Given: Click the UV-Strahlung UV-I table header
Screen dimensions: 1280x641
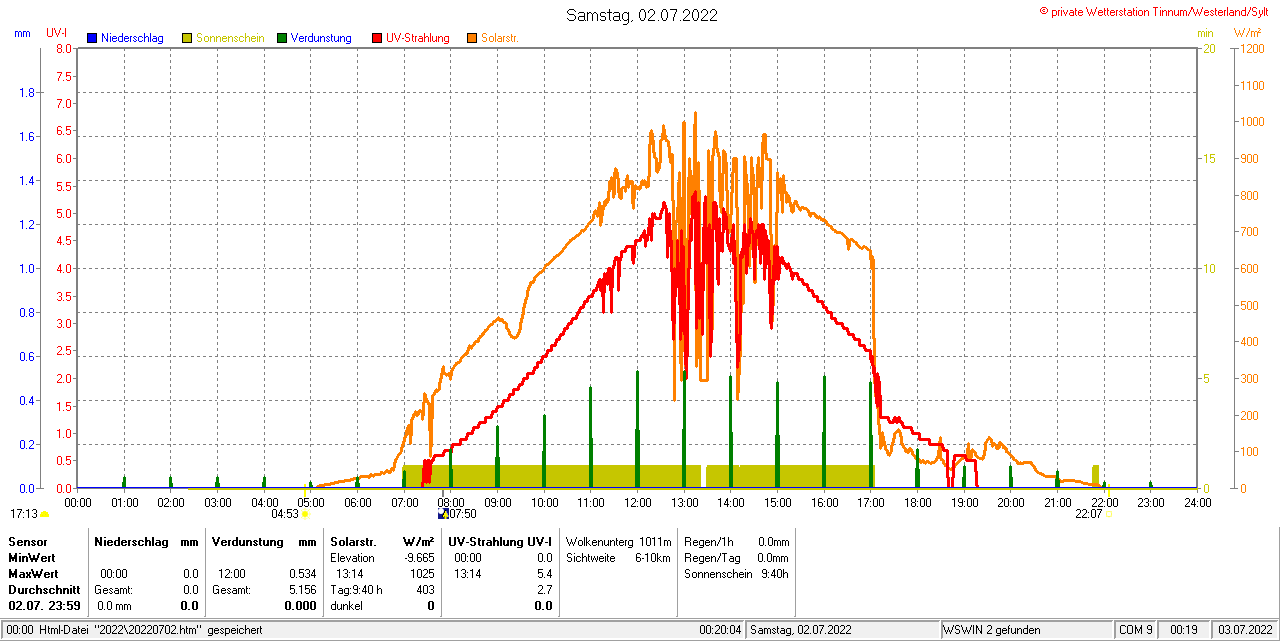Looking at the screenshot, I should click(x=500, y=541).
